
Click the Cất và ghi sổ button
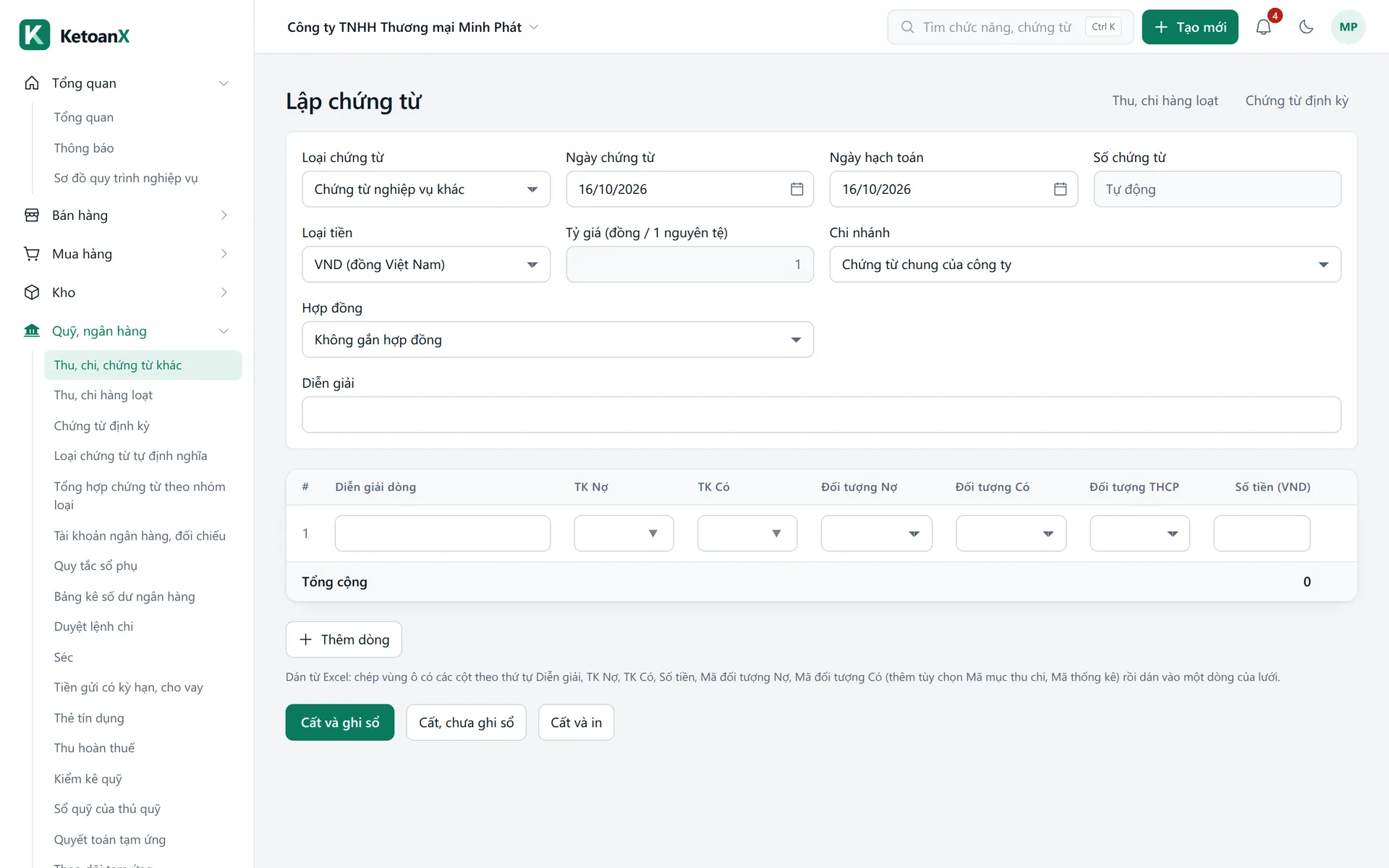tap(339, 722)
